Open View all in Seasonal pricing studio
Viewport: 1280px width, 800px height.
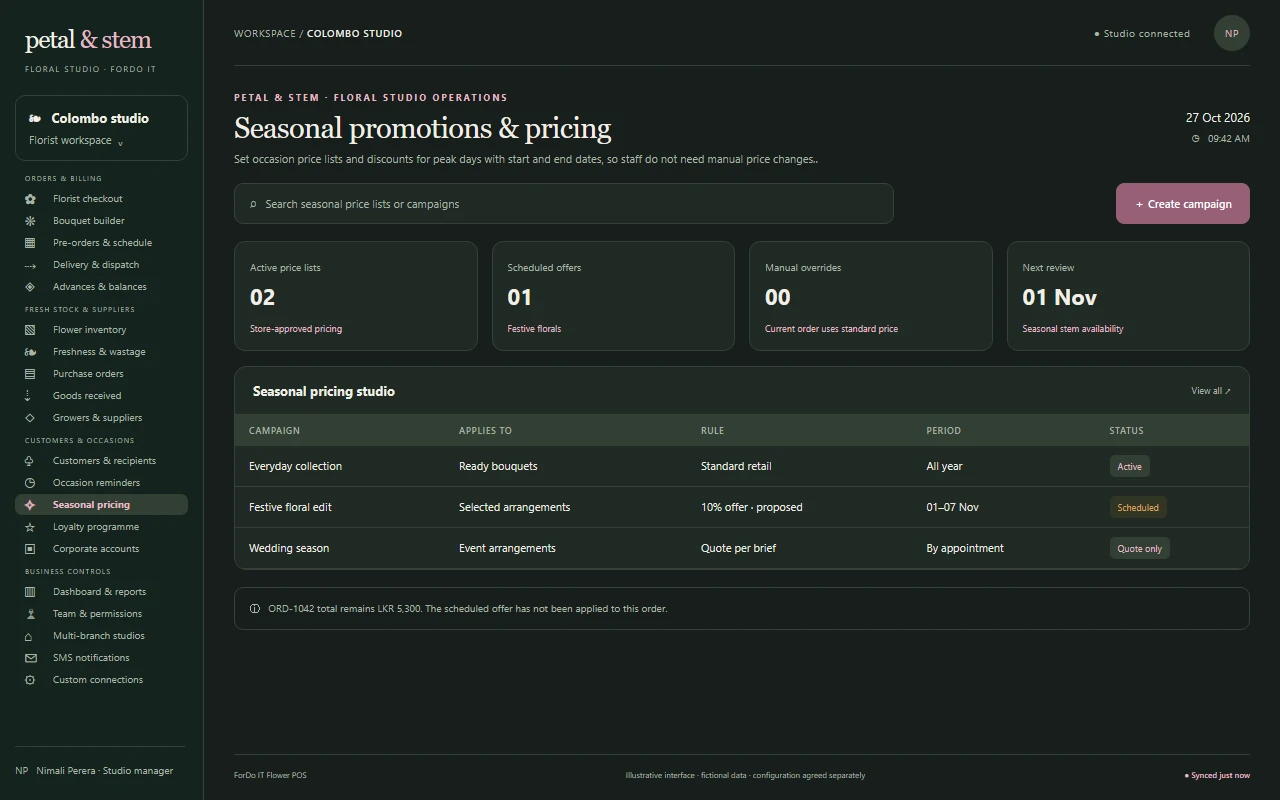coord(1211,391)
